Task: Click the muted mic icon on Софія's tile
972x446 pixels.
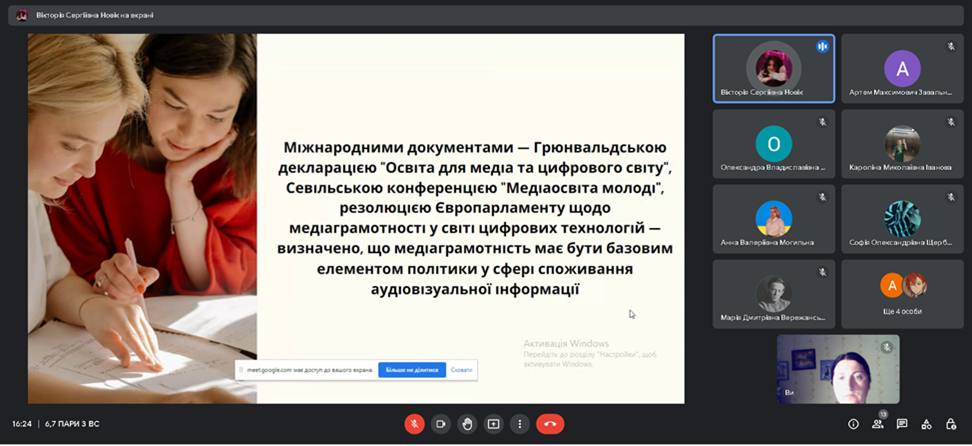Action: (x=950, y=197)
